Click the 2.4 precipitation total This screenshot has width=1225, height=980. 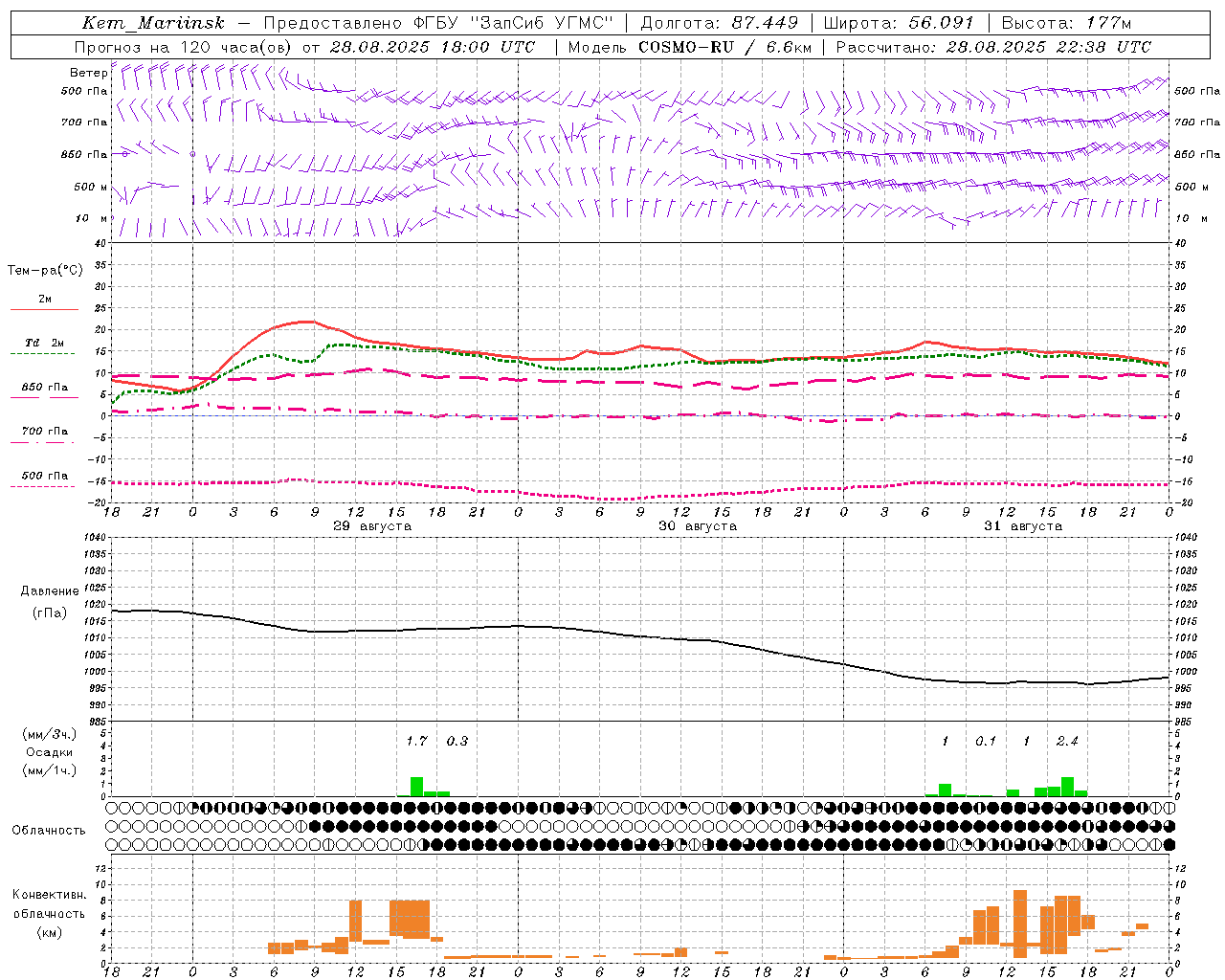tap(1067, 741)
